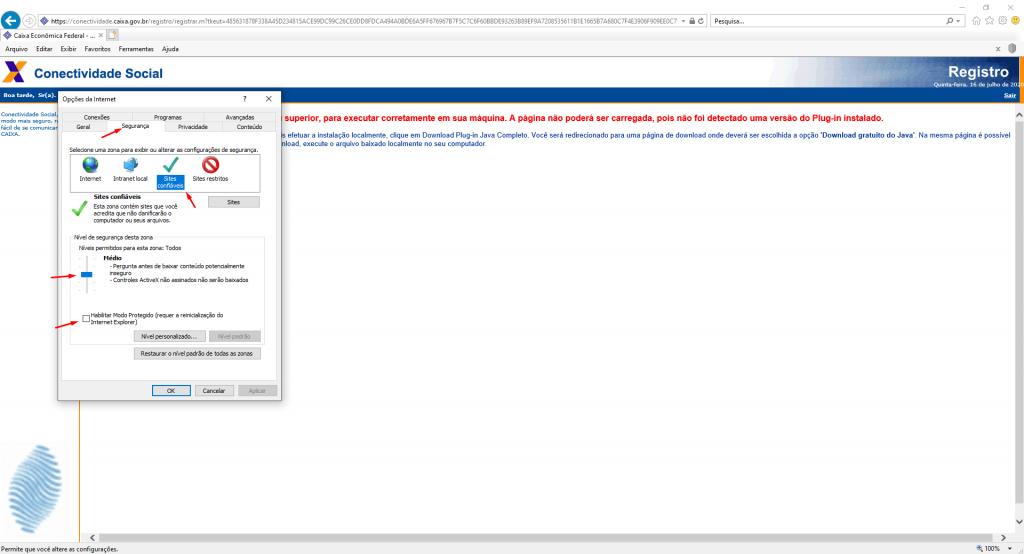Open the help question mark in dialog

[245, 99]
